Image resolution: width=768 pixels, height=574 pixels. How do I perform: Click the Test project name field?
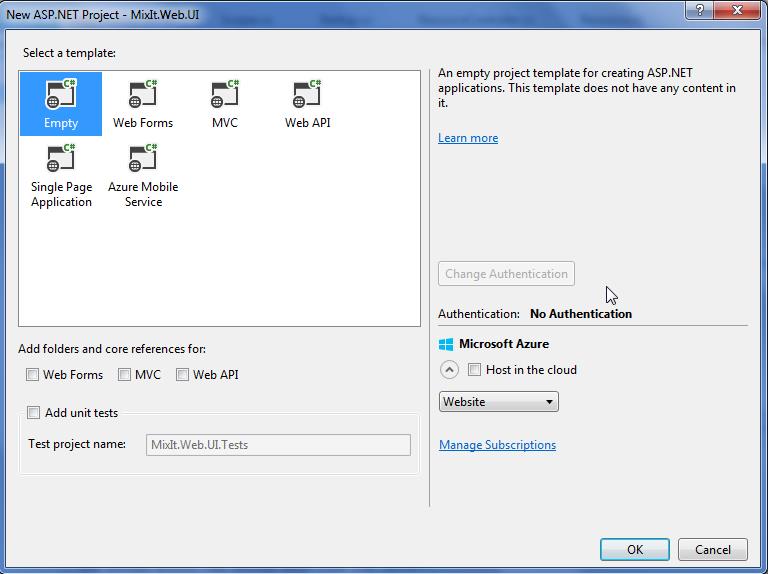coord(278,445)
